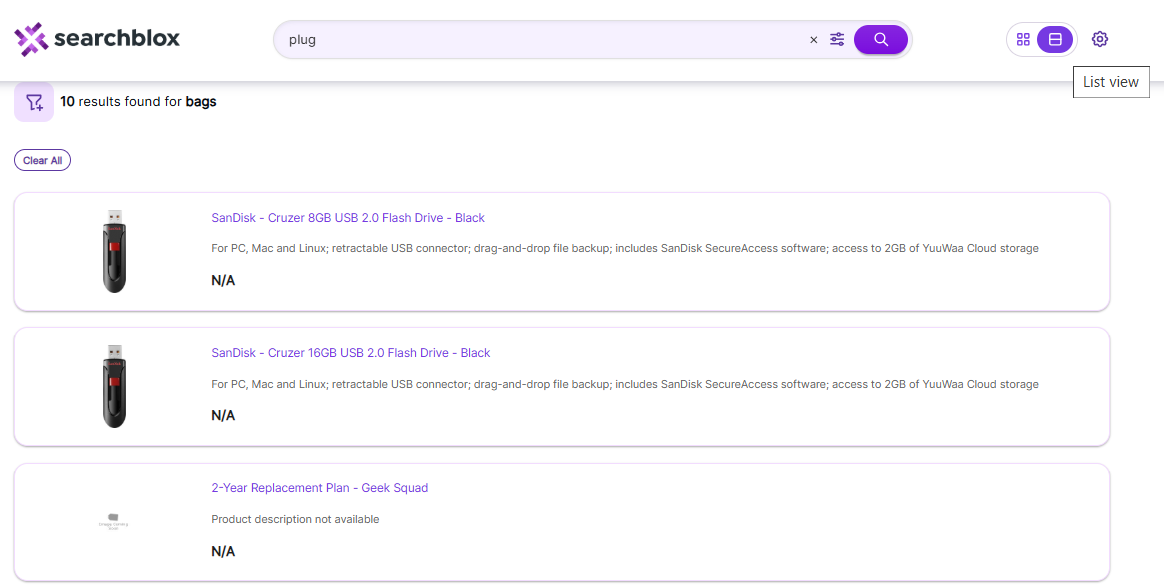Click N/A price under Cruzer 16GB
The width and height of the screenshot is (1164, 585).
[223, 416]
